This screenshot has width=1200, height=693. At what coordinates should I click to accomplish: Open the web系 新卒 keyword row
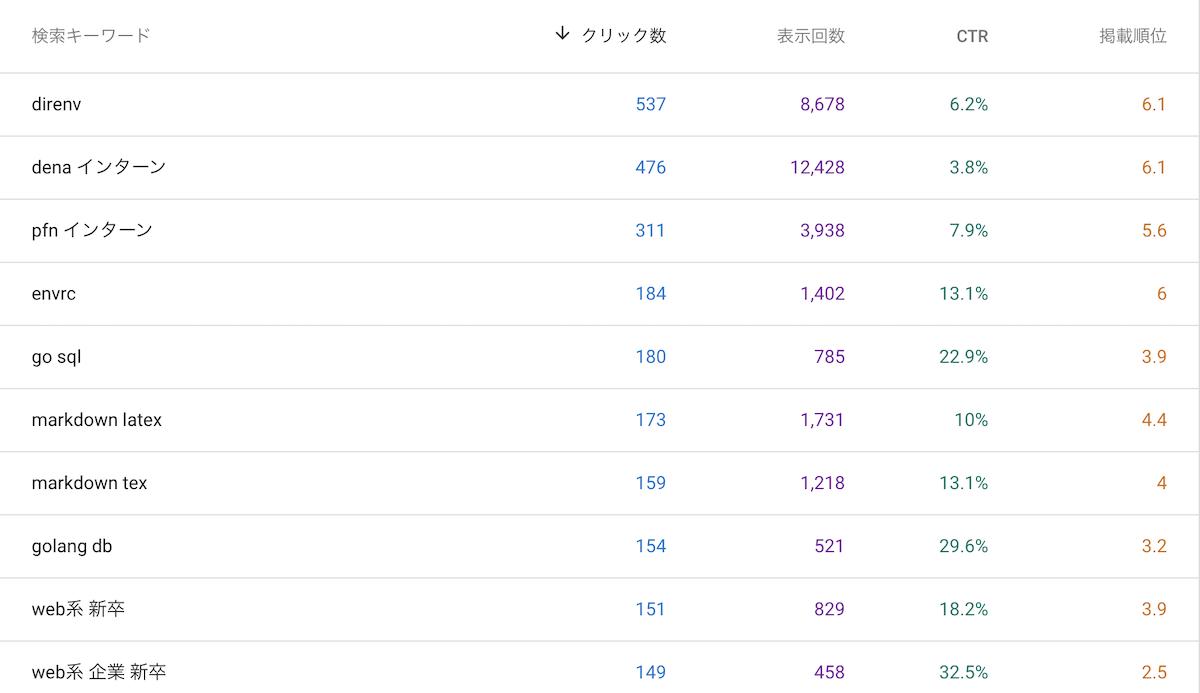(78, 609)
